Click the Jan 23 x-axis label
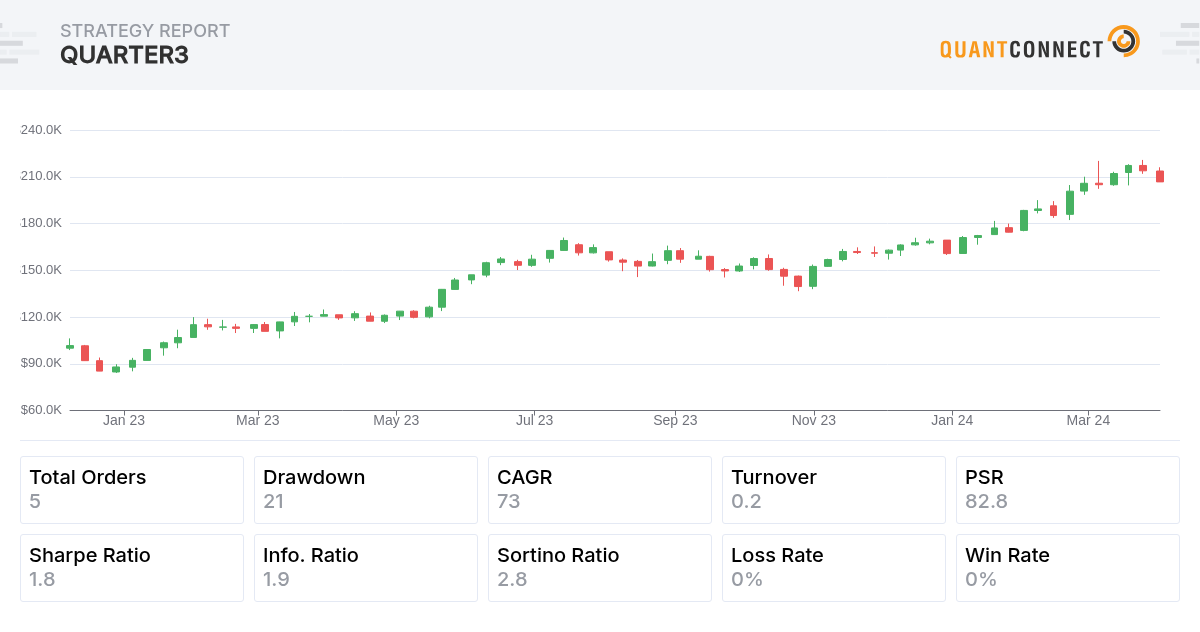Screen dimensions: 1200x632 click(124, 420)
